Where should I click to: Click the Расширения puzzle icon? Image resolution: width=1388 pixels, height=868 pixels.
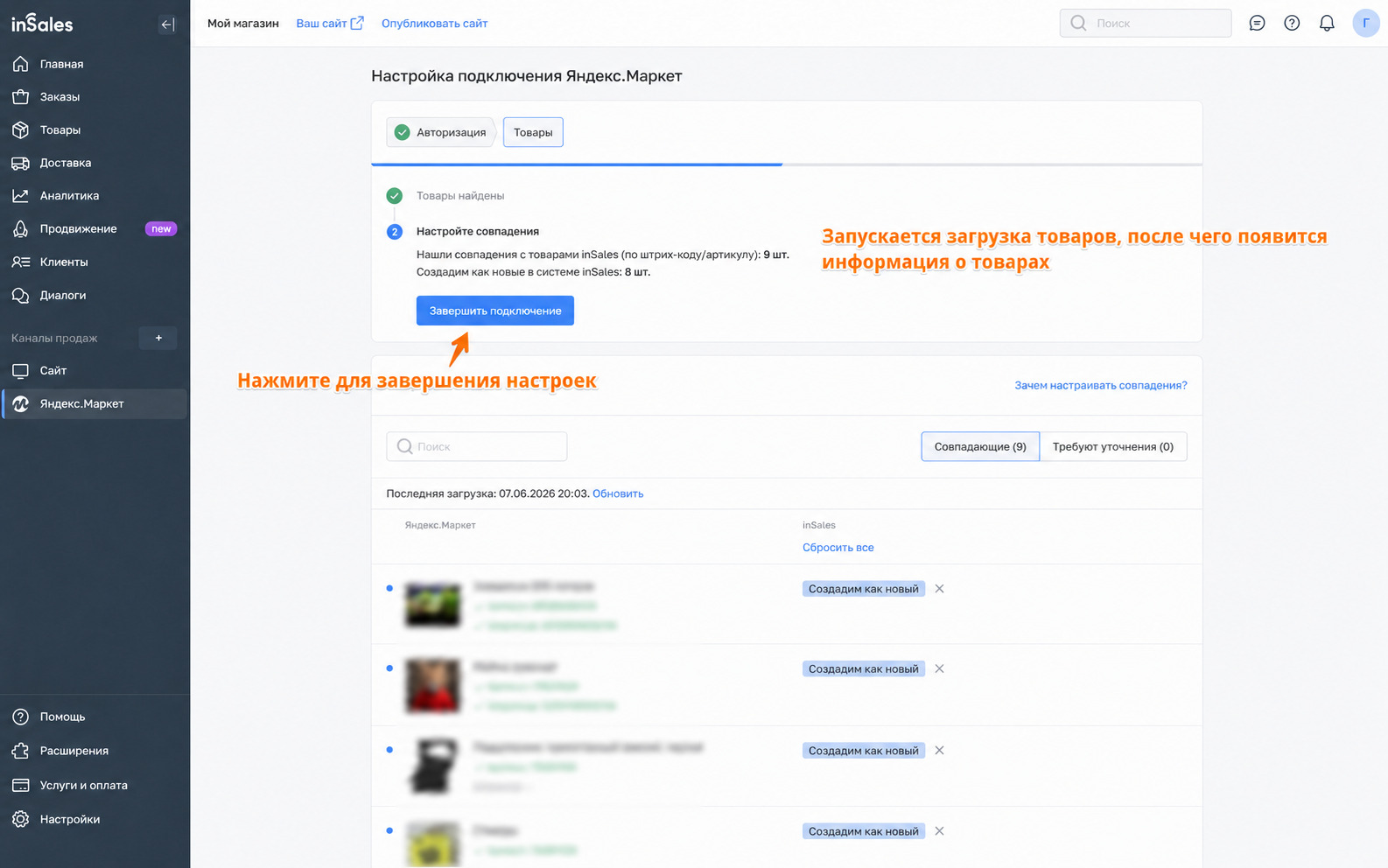tap(20, 751)
